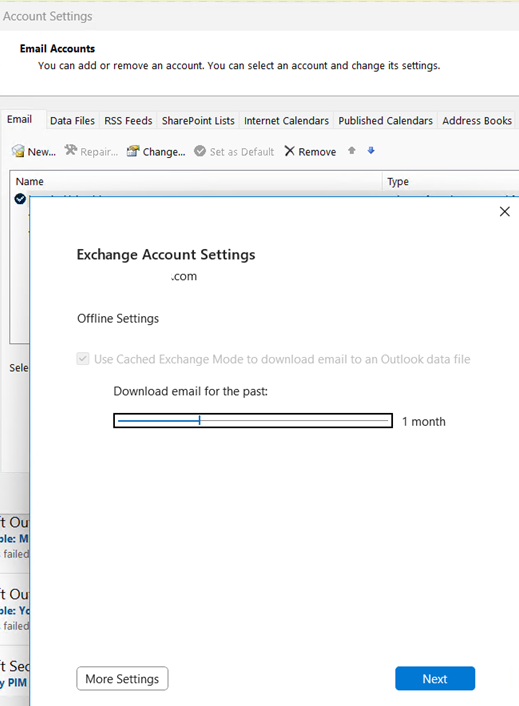
Task: Click the Change... text label in the account toolbar
Action: (164, 152)
